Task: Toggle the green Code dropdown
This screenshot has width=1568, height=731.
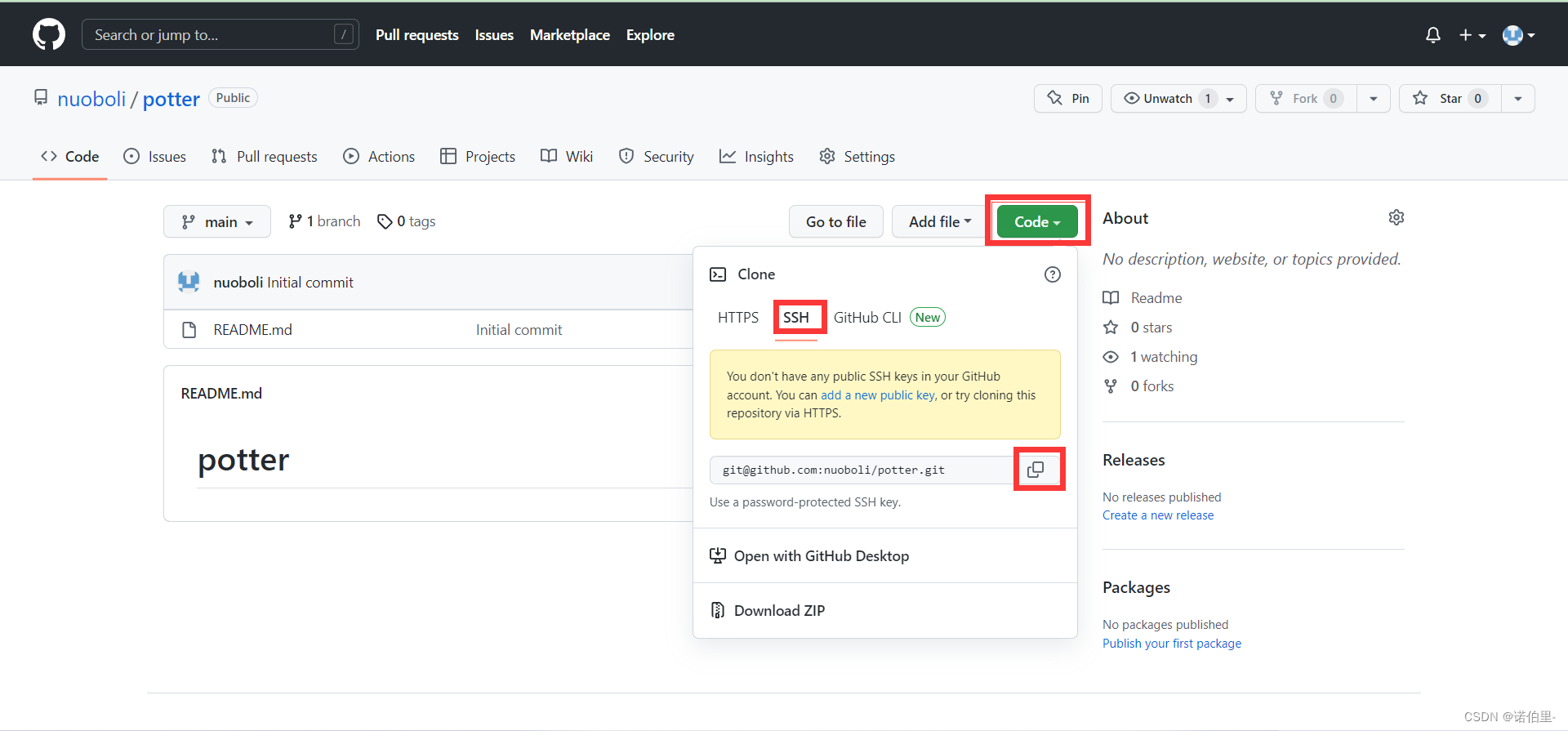Action: pos(1036,222)
